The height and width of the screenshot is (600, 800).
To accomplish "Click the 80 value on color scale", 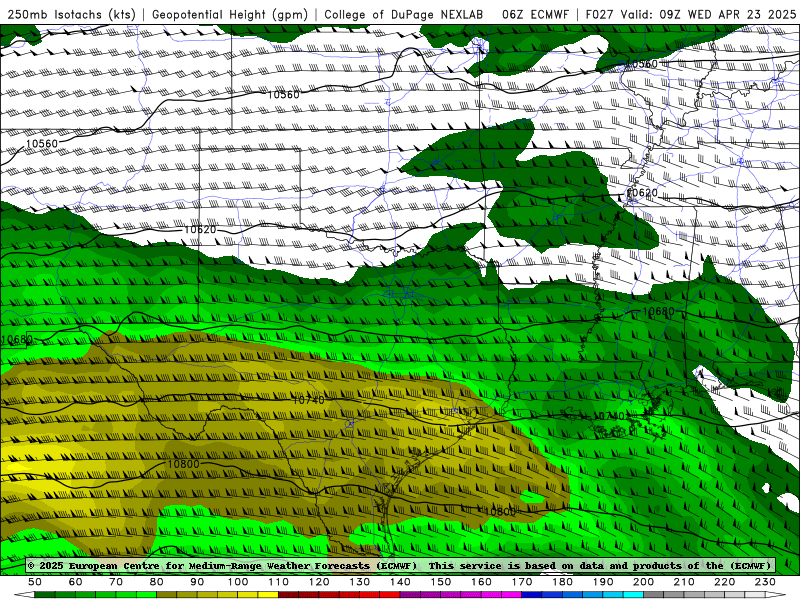I will 157,582.
